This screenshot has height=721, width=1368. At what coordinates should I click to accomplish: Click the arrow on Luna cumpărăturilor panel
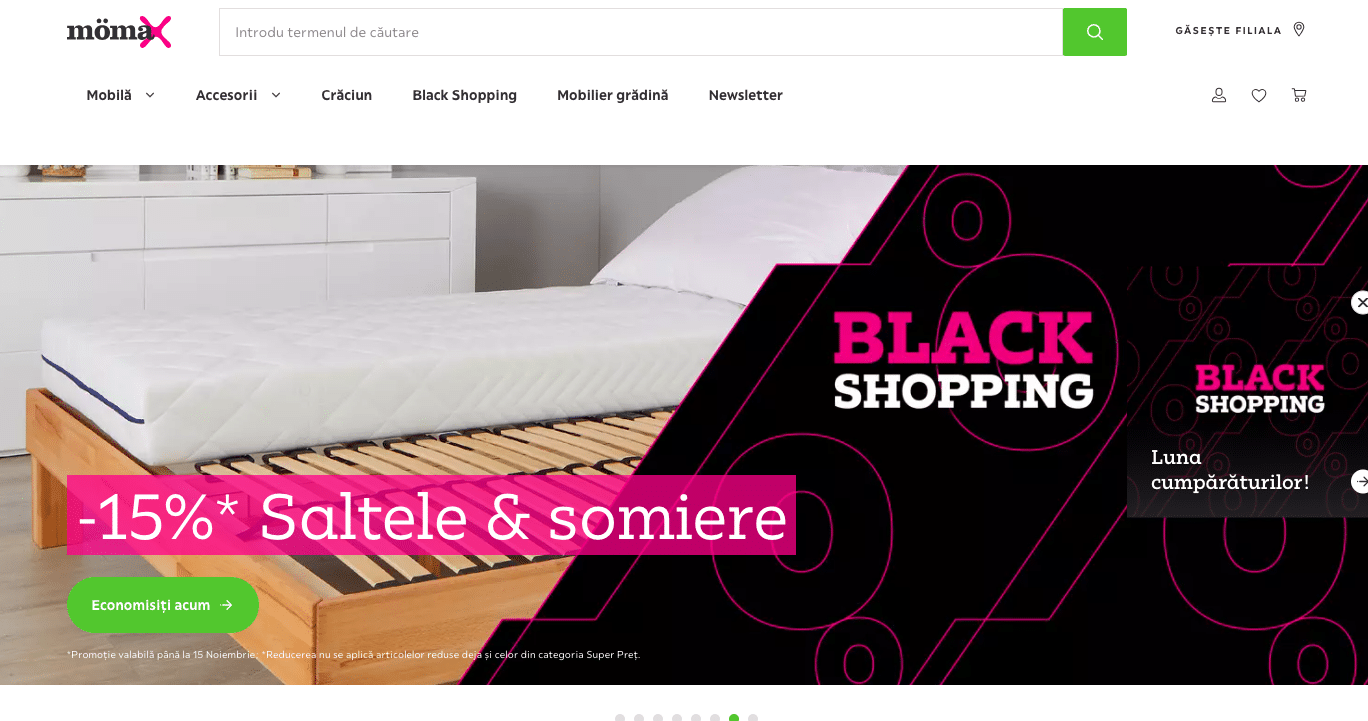click(x=1360, y=481)
